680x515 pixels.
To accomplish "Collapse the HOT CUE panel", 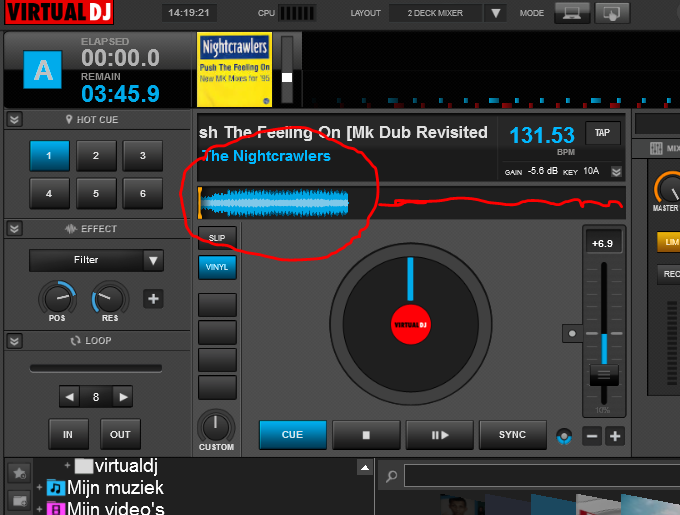I will pyautogui.click(x=14, y=119).
